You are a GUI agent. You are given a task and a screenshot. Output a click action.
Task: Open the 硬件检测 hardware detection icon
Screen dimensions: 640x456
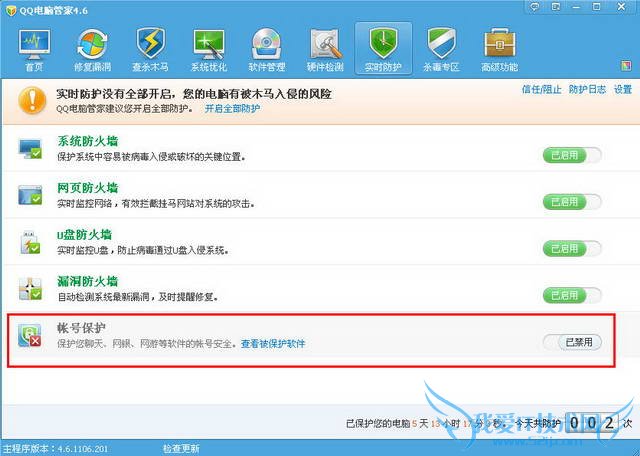point(325,49)
